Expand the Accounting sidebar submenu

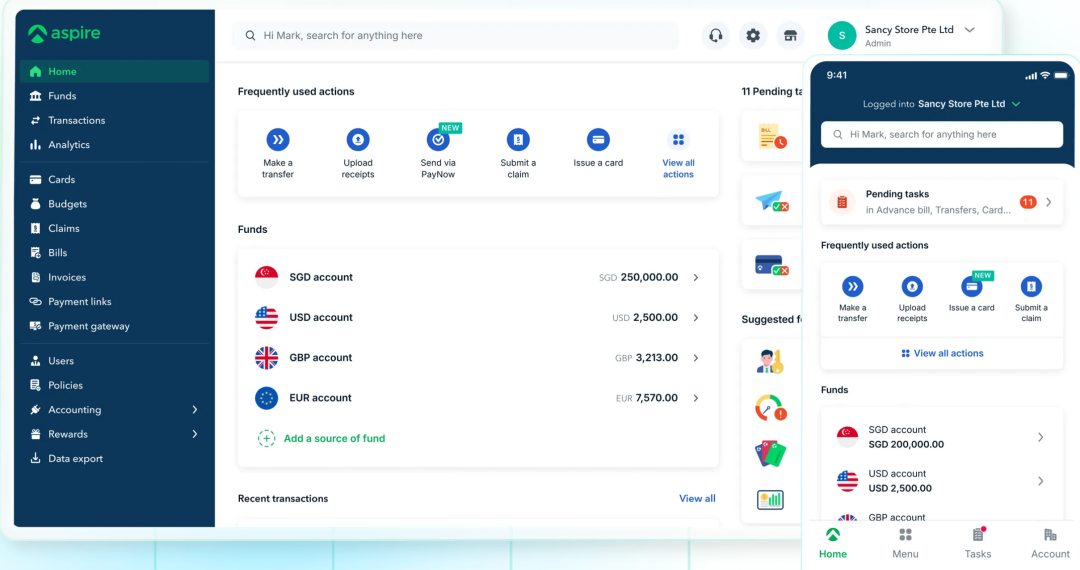click(195, 410)
